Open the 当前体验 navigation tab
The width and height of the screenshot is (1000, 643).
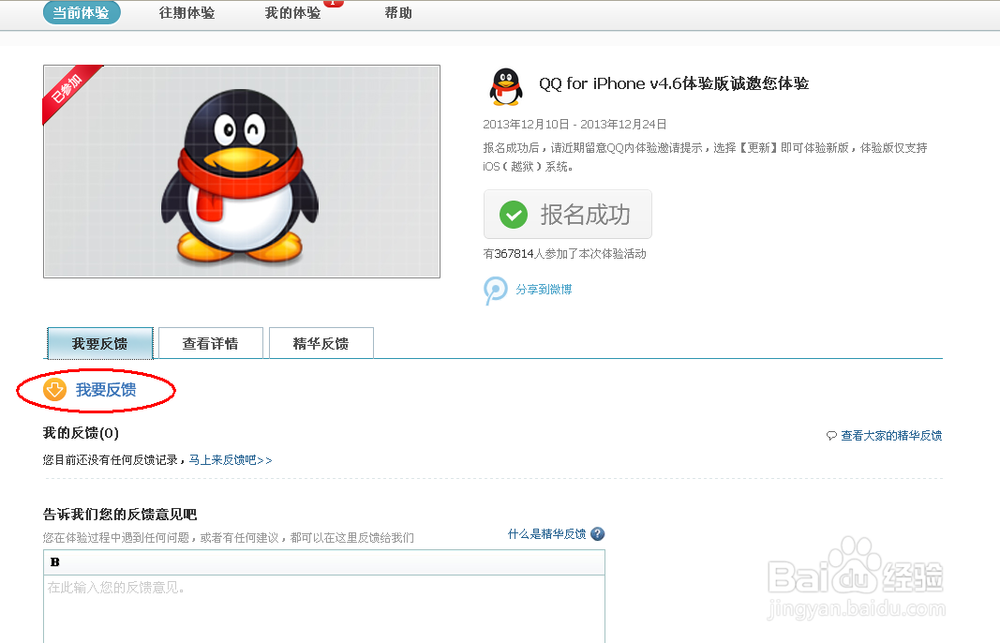tap(81, 13)
